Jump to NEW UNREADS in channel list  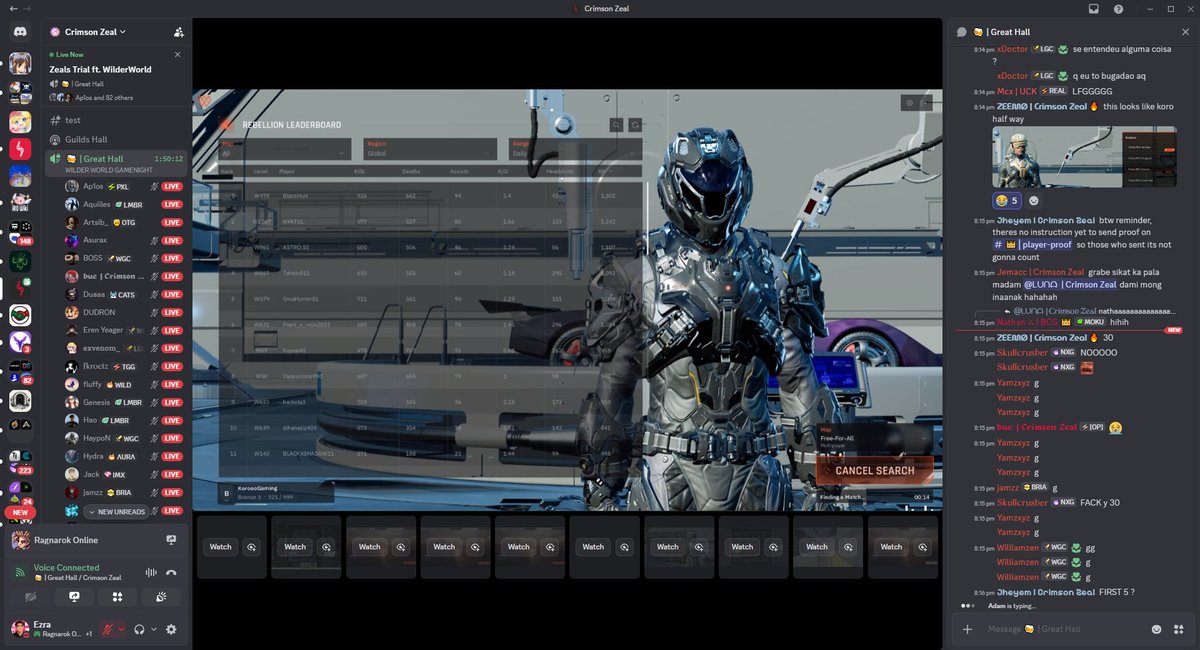(116, 512)
